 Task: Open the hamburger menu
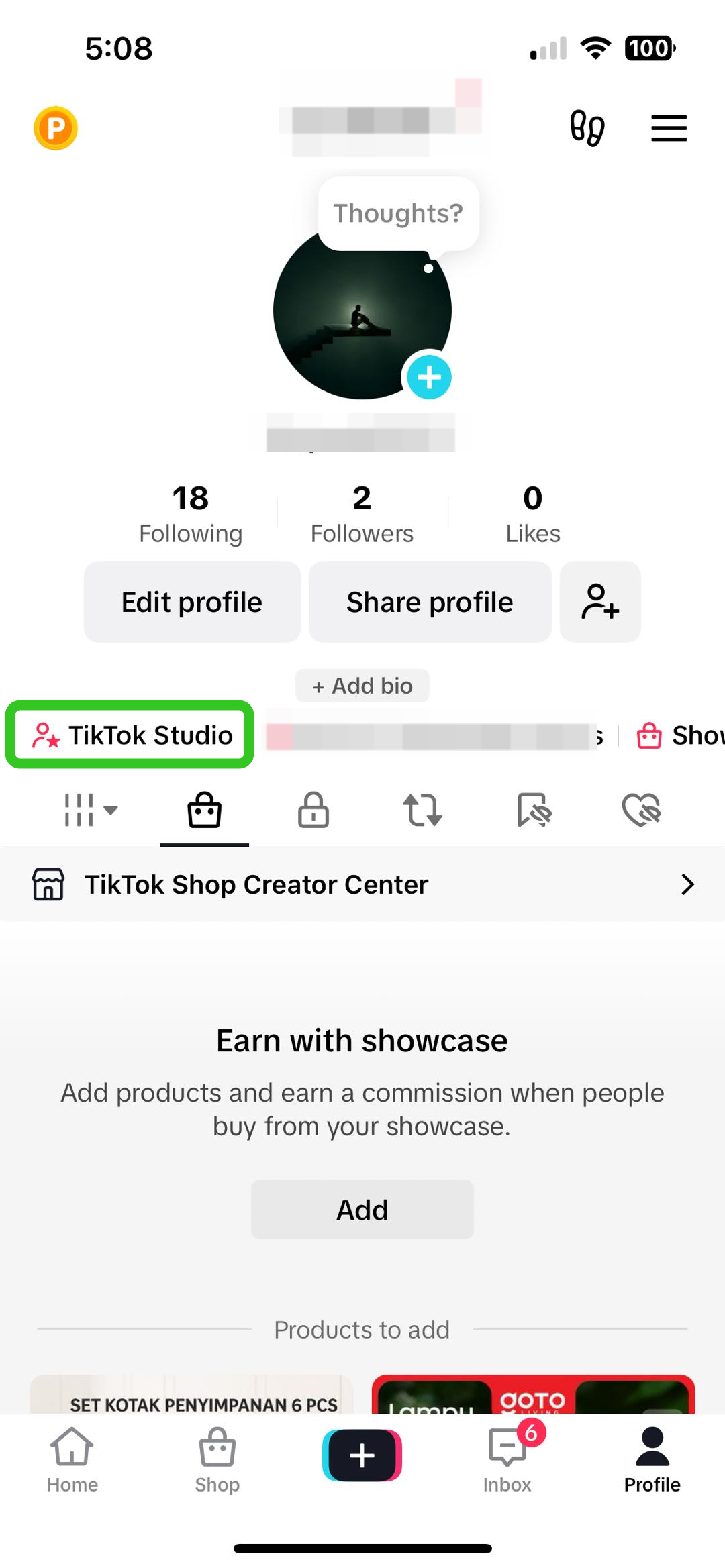point(669,128)
